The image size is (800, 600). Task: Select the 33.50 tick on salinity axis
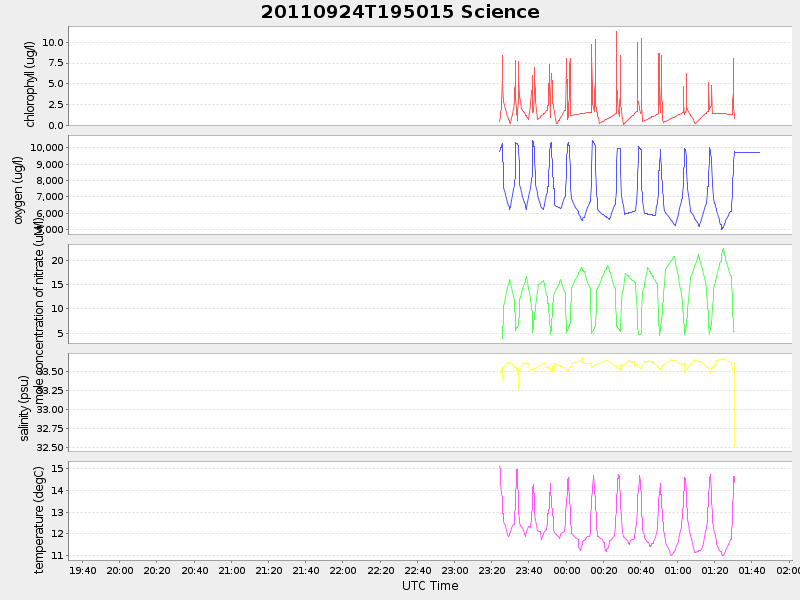[50, 371]
